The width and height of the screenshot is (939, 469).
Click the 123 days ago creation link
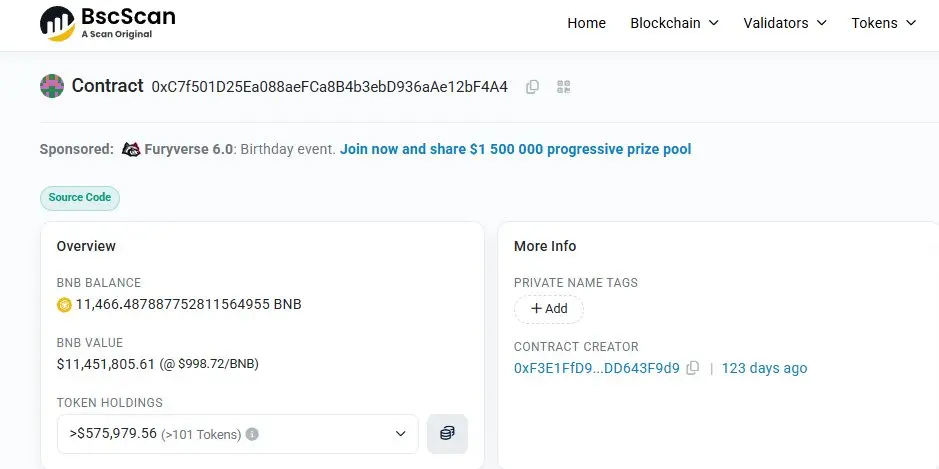coord(764,368)
